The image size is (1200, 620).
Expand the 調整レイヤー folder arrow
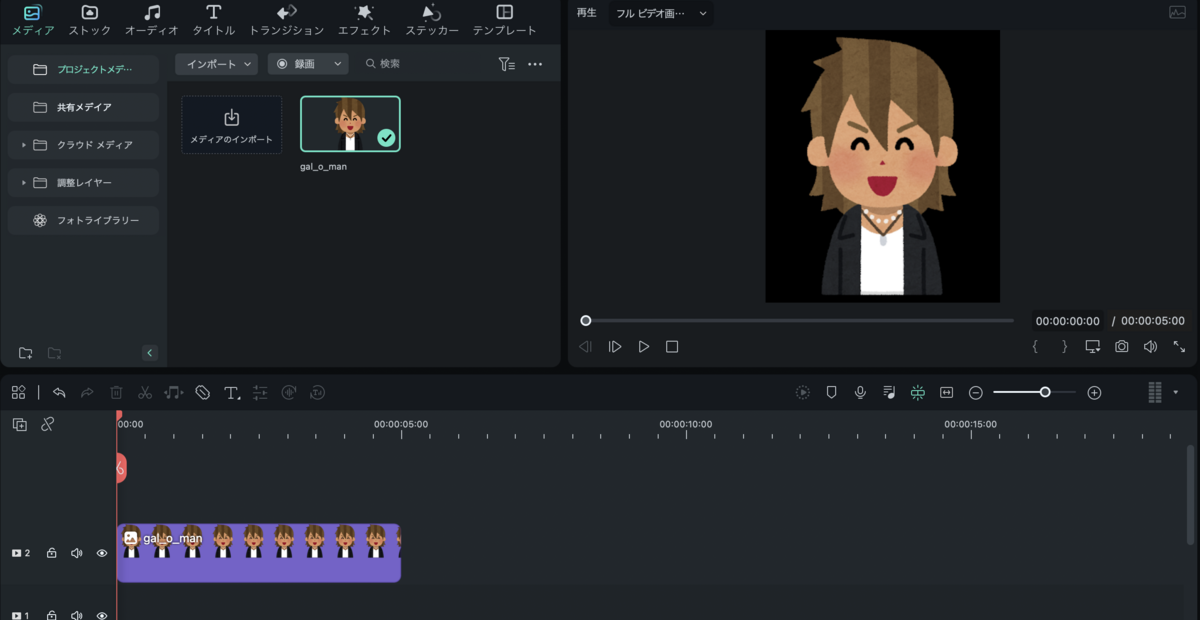point(24,183)
